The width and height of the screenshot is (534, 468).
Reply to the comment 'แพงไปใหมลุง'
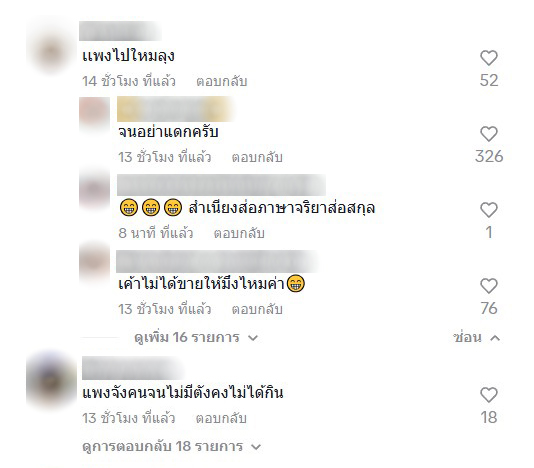coord(222,81)
